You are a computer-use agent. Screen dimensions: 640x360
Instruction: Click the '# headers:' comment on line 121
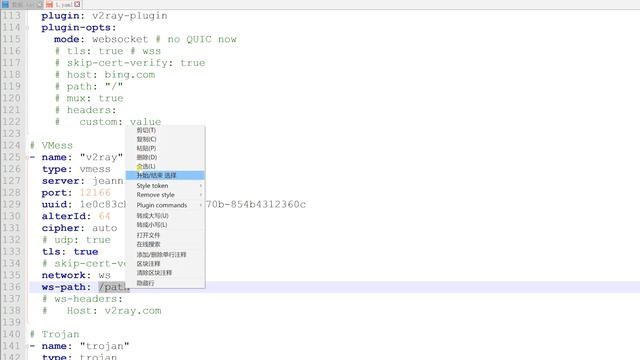[x=86, y=110]
